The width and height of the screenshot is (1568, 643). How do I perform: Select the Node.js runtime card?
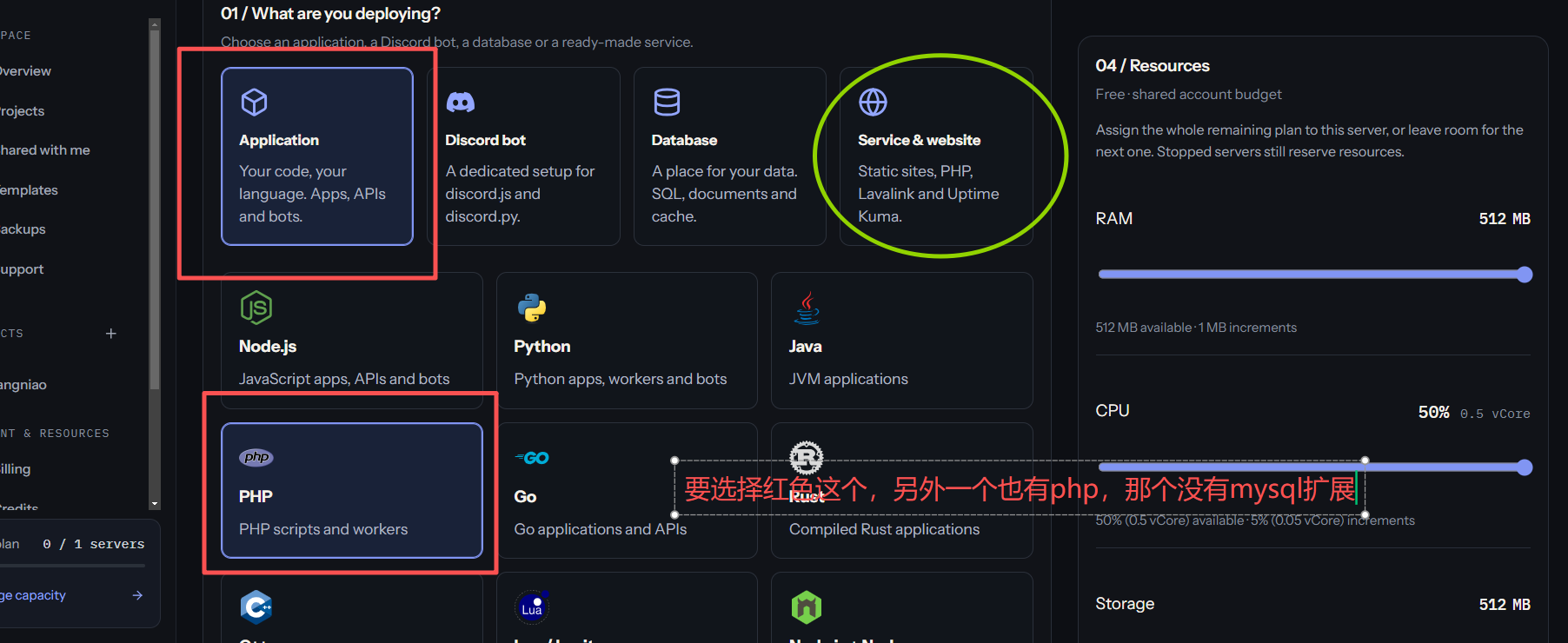(x=352, y=341)
